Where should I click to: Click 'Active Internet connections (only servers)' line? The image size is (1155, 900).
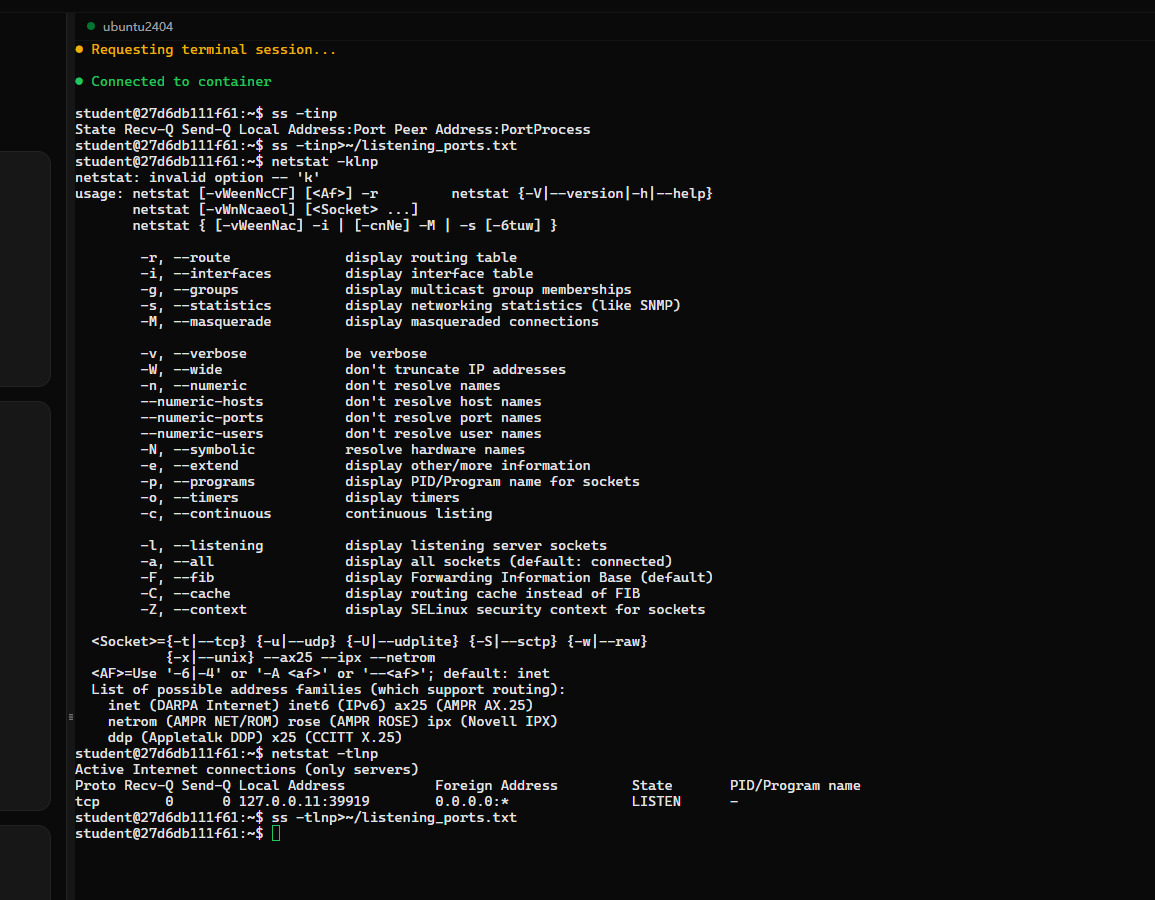[x=247, y=770]
